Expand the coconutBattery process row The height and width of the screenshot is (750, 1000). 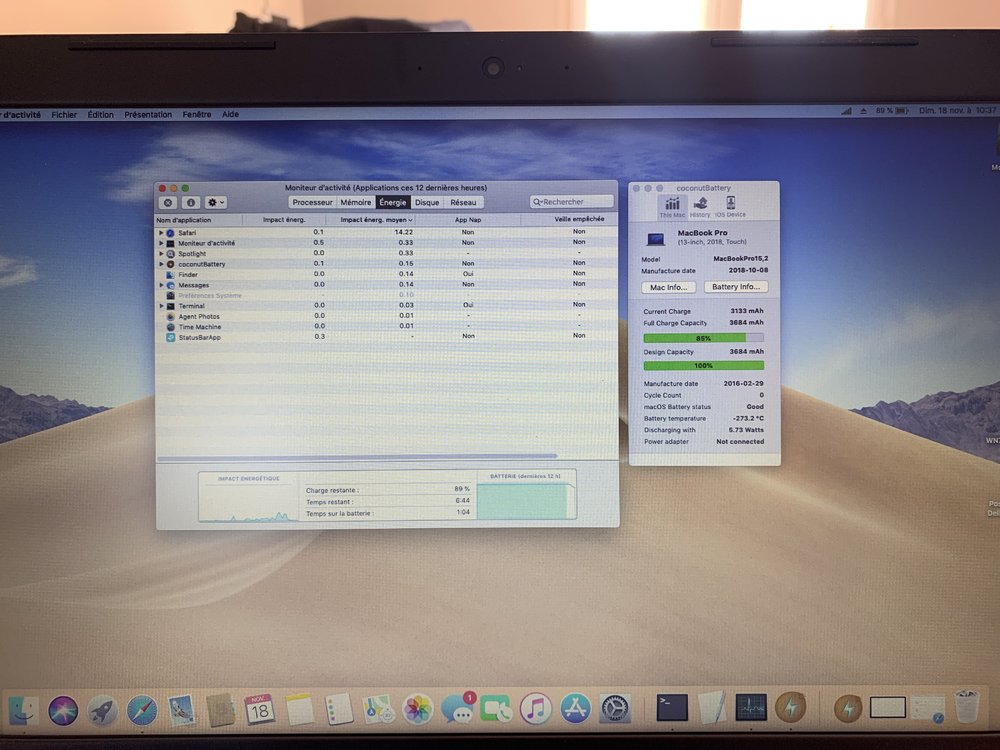click(x=161, y=264)
